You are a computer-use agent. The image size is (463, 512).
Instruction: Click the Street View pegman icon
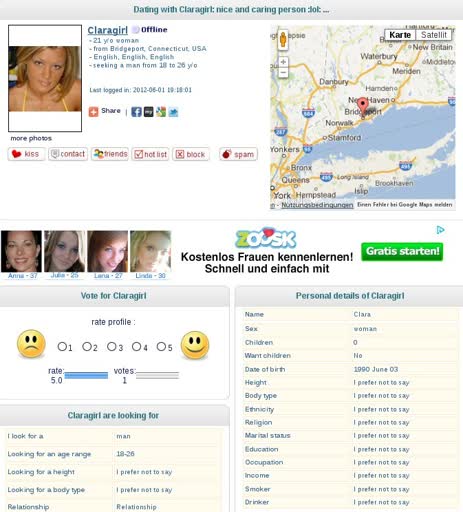[283, 39]
